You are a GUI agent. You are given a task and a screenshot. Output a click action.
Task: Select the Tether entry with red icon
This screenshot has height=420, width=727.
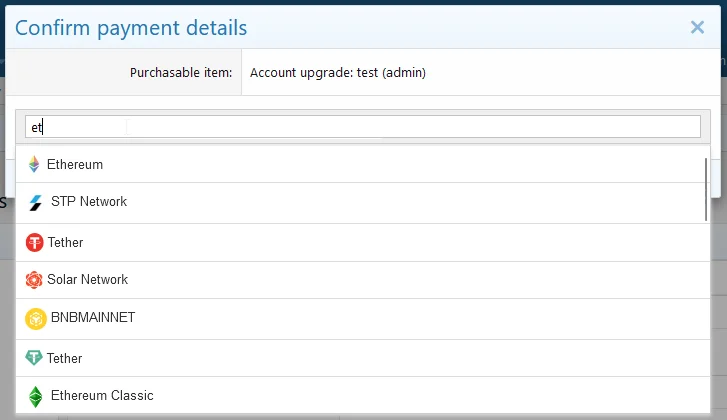65,242
